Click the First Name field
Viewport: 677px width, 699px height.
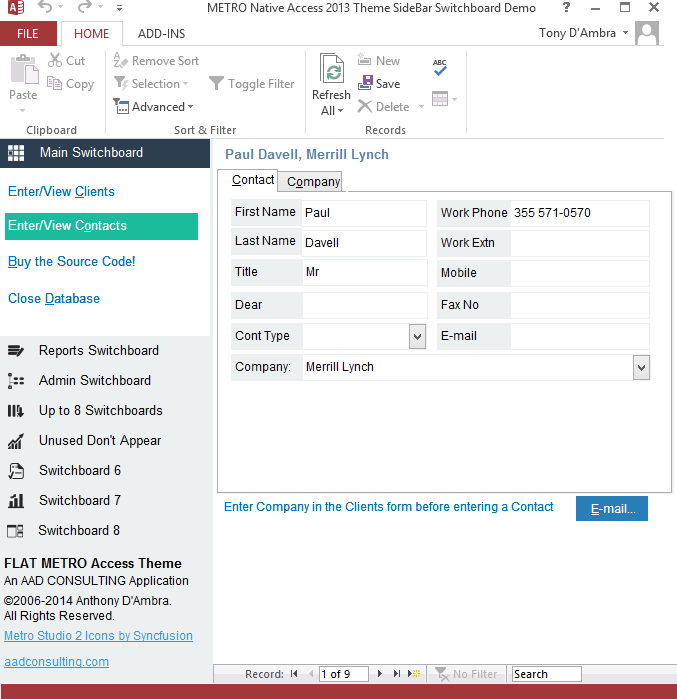[x=364, y=213]
